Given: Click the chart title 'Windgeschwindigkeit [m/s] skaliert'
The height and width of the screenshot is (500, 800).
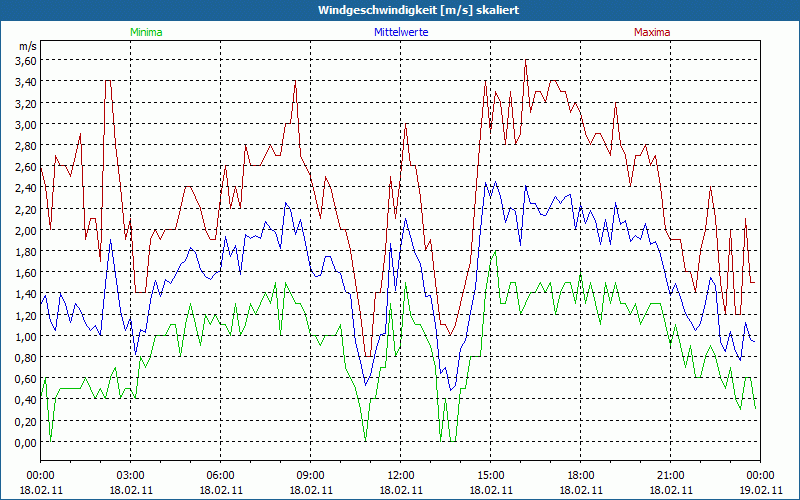Looking at the screenshot, I should pos(418,10).
